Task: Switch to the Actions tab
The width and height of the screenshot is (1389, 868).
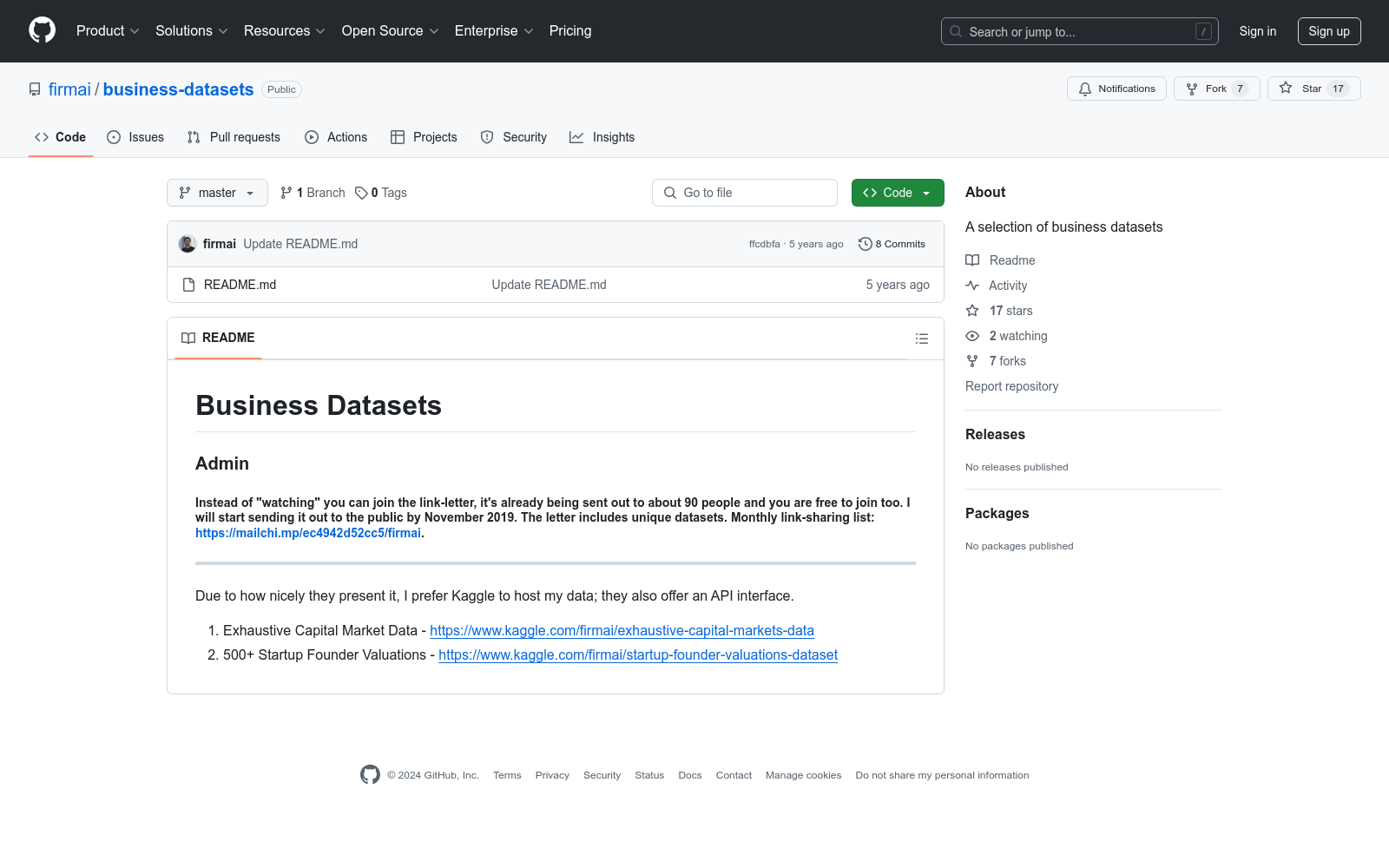Action: pos(336,137)
